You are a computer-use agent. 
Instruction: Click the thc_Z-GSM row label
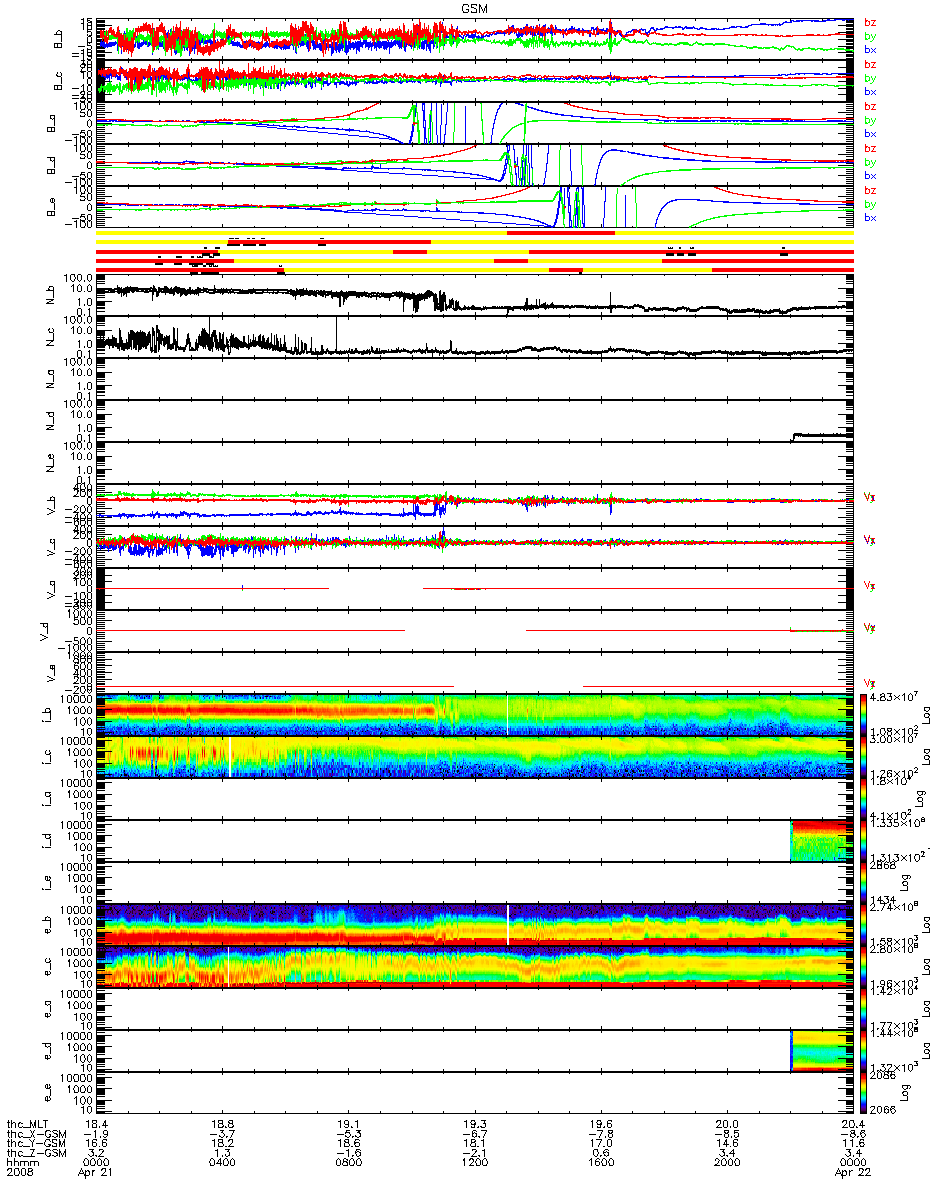point(36,1152)
